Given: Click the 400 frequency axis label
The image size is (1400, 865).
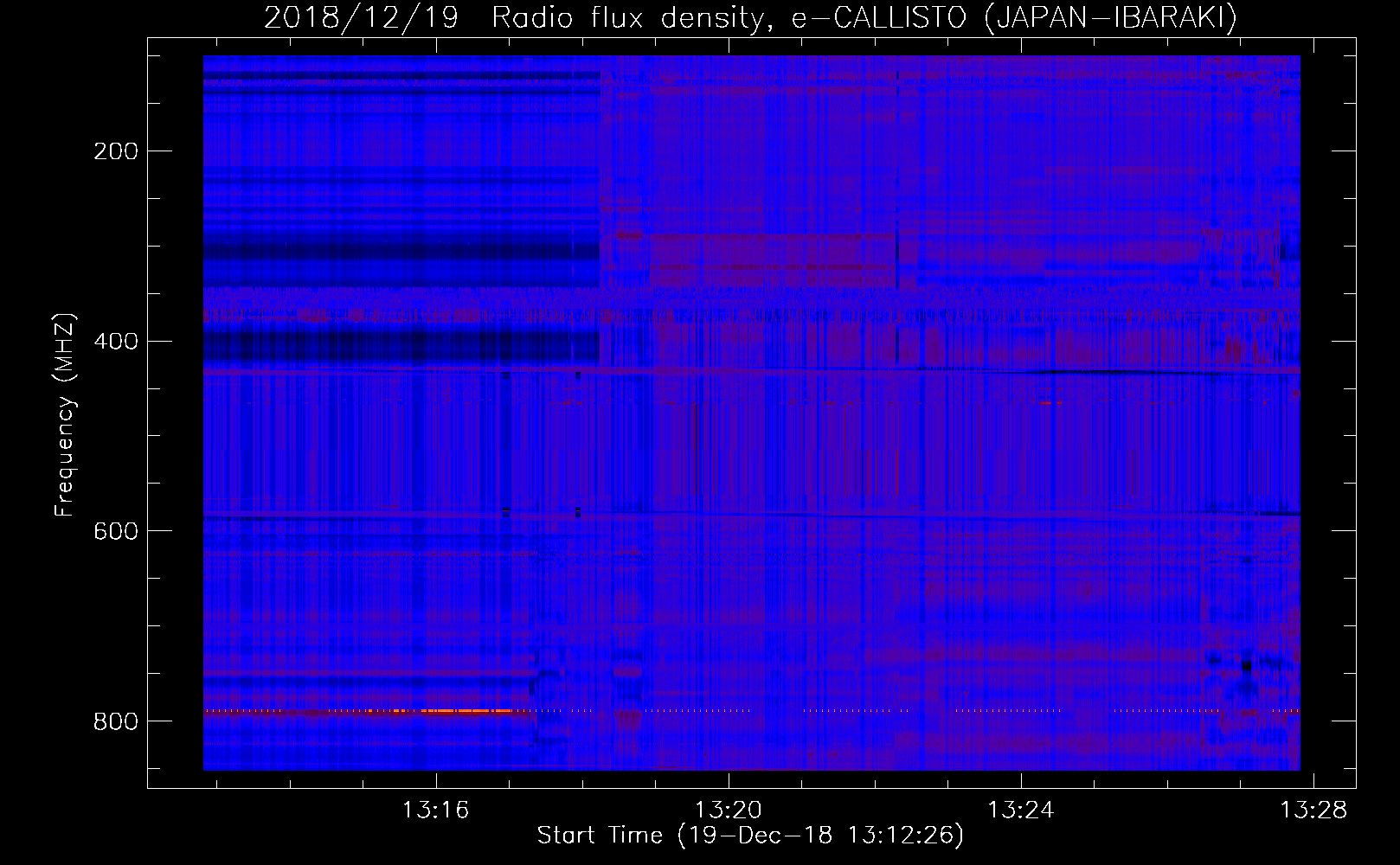Looking at the screenshot, I should [116, 341].
